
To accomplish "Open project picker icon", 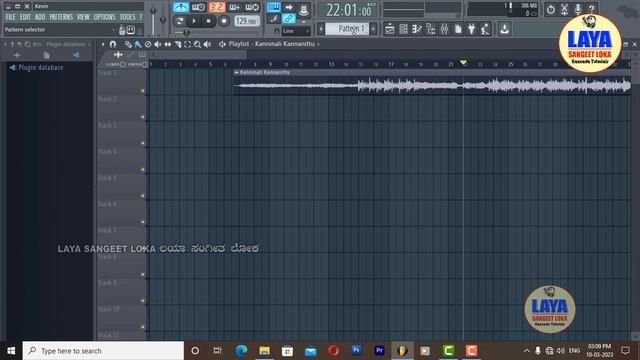I will [458, 29].
